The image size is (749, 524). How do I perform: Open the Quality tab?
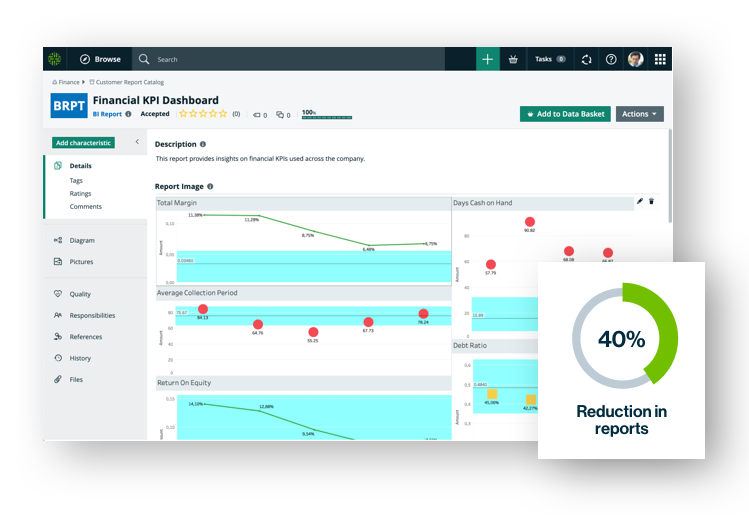pos(80,294)
